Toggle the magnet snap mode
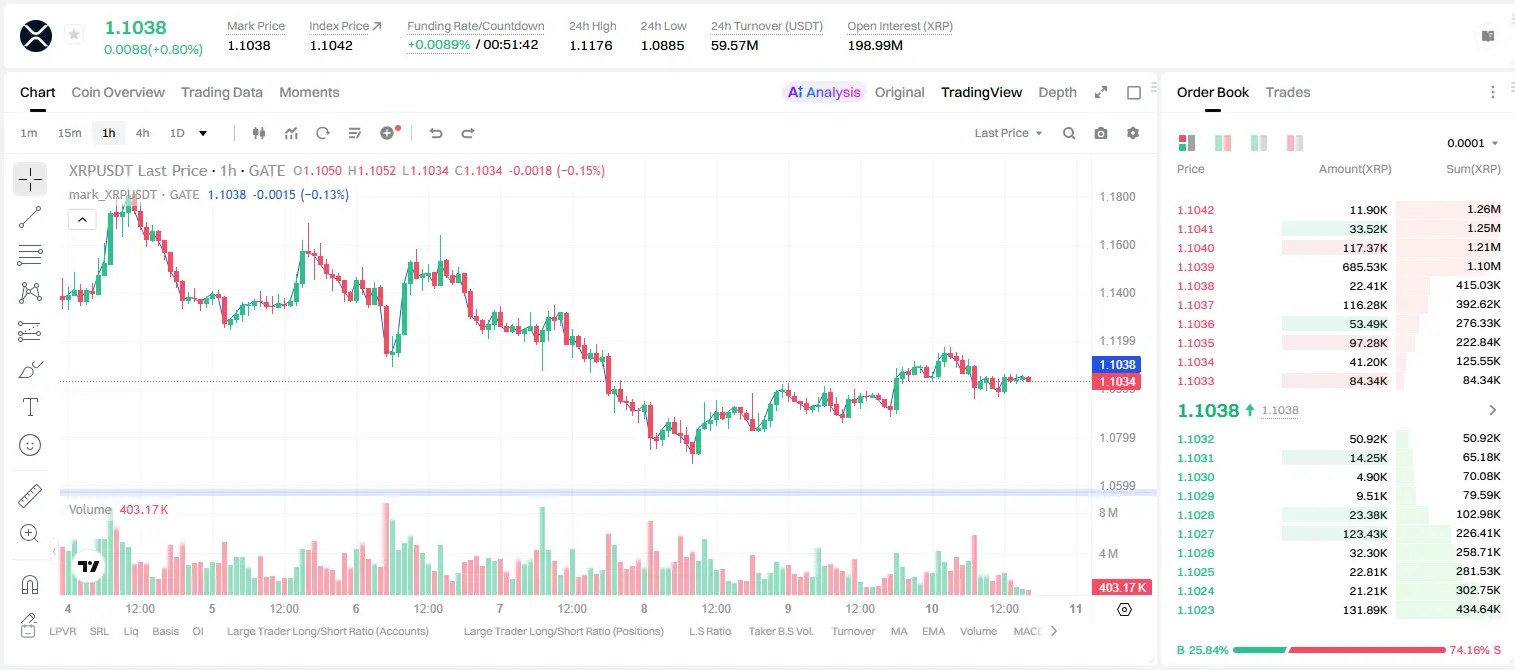The height and width of the screenshot is (670, 1515). [x=30, y=584]
